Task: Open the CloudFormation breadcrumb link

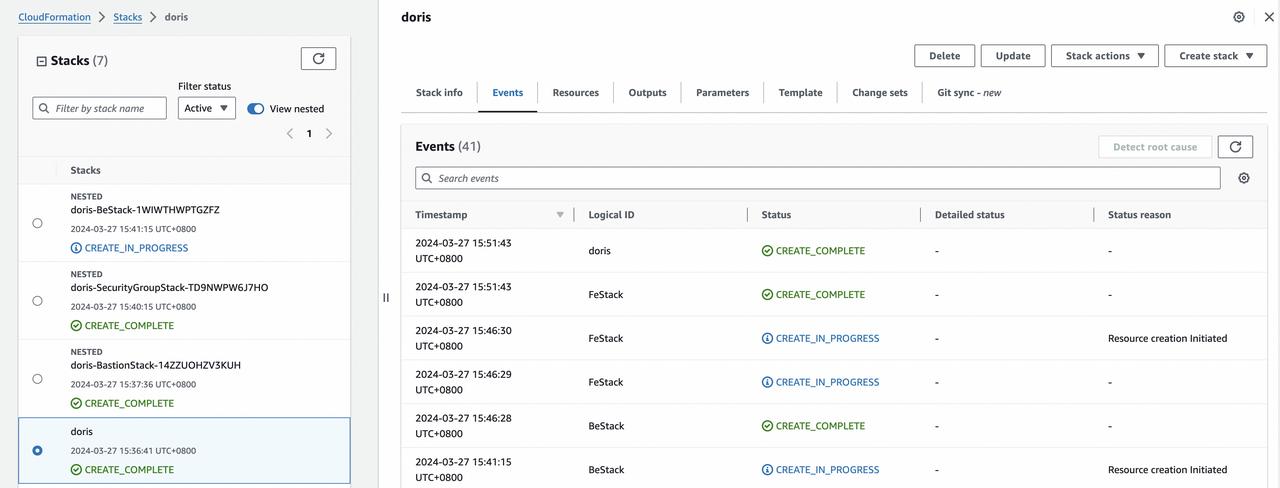Action: [x=54, y=17]
